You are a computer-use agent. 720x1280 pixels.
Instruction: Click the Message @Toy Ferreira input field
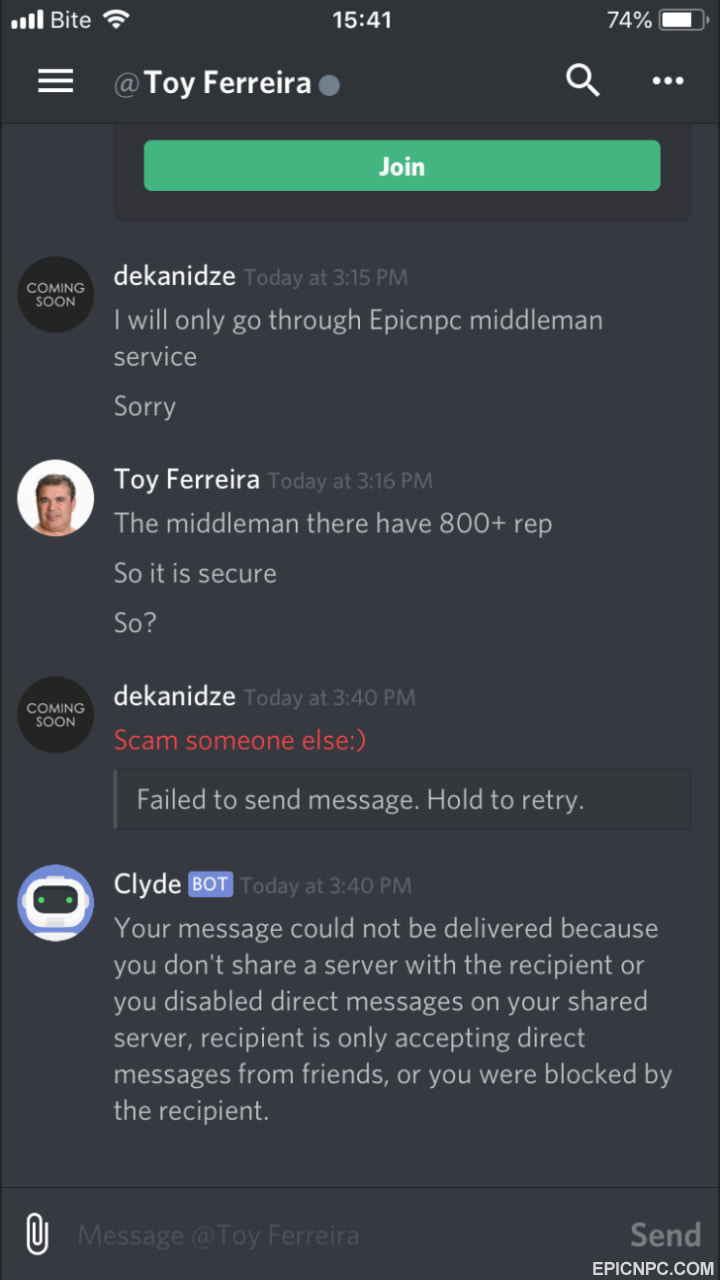pos(340,1235)
